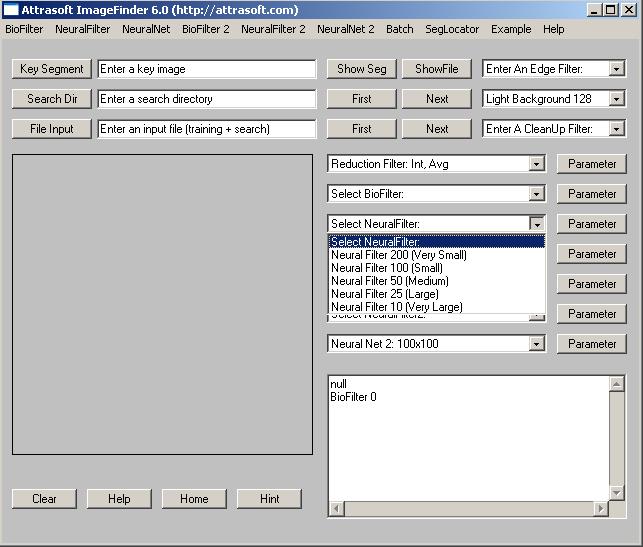Viewport: 643px width, 547px height.
Task: Click the key image input field
Action: coord(206,69)
